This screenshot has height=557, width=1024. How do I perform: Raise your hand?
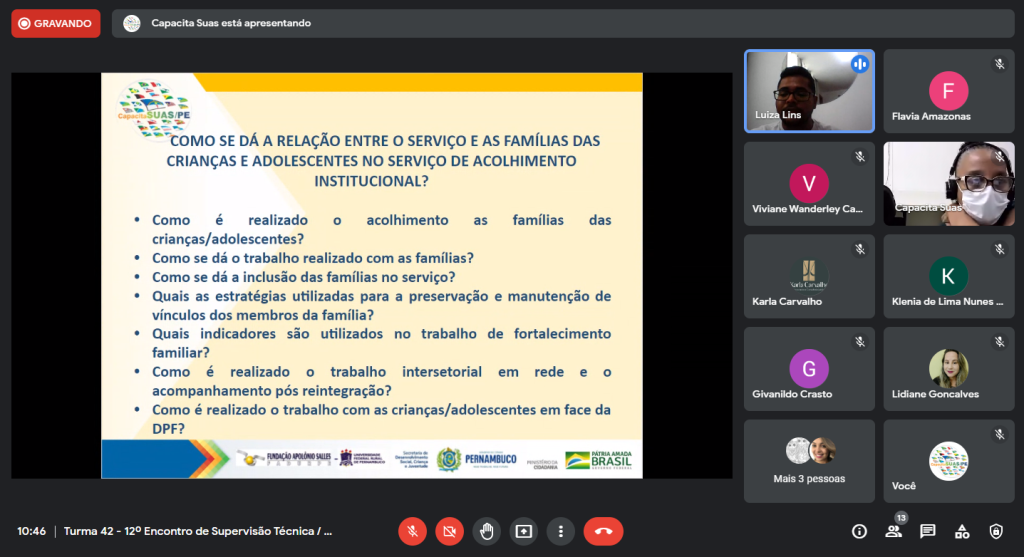(486, 531)
